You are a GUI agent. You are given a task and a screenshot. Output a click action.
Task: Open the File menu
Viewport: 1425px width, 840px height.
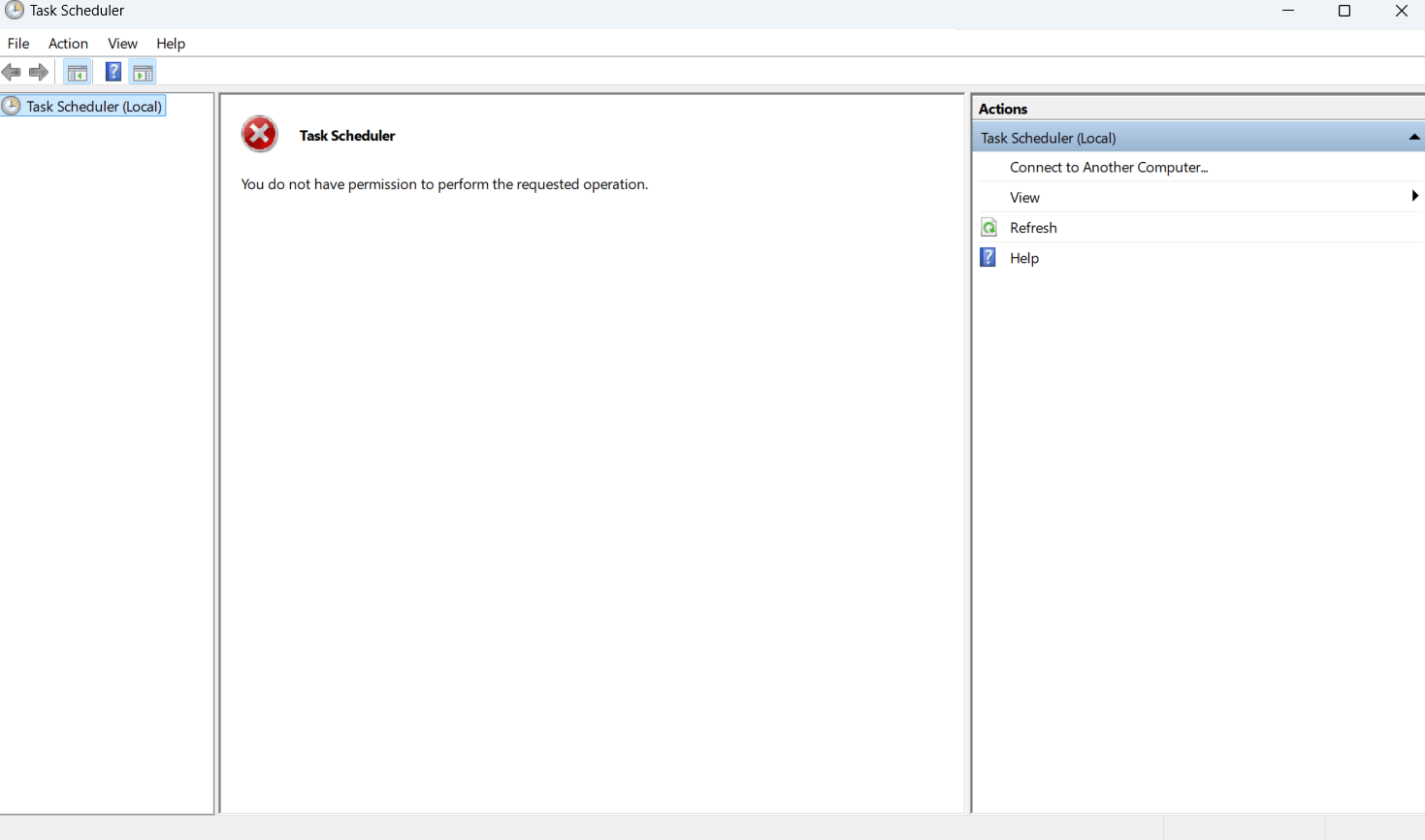pyautogui.click(x=17, y=43)
